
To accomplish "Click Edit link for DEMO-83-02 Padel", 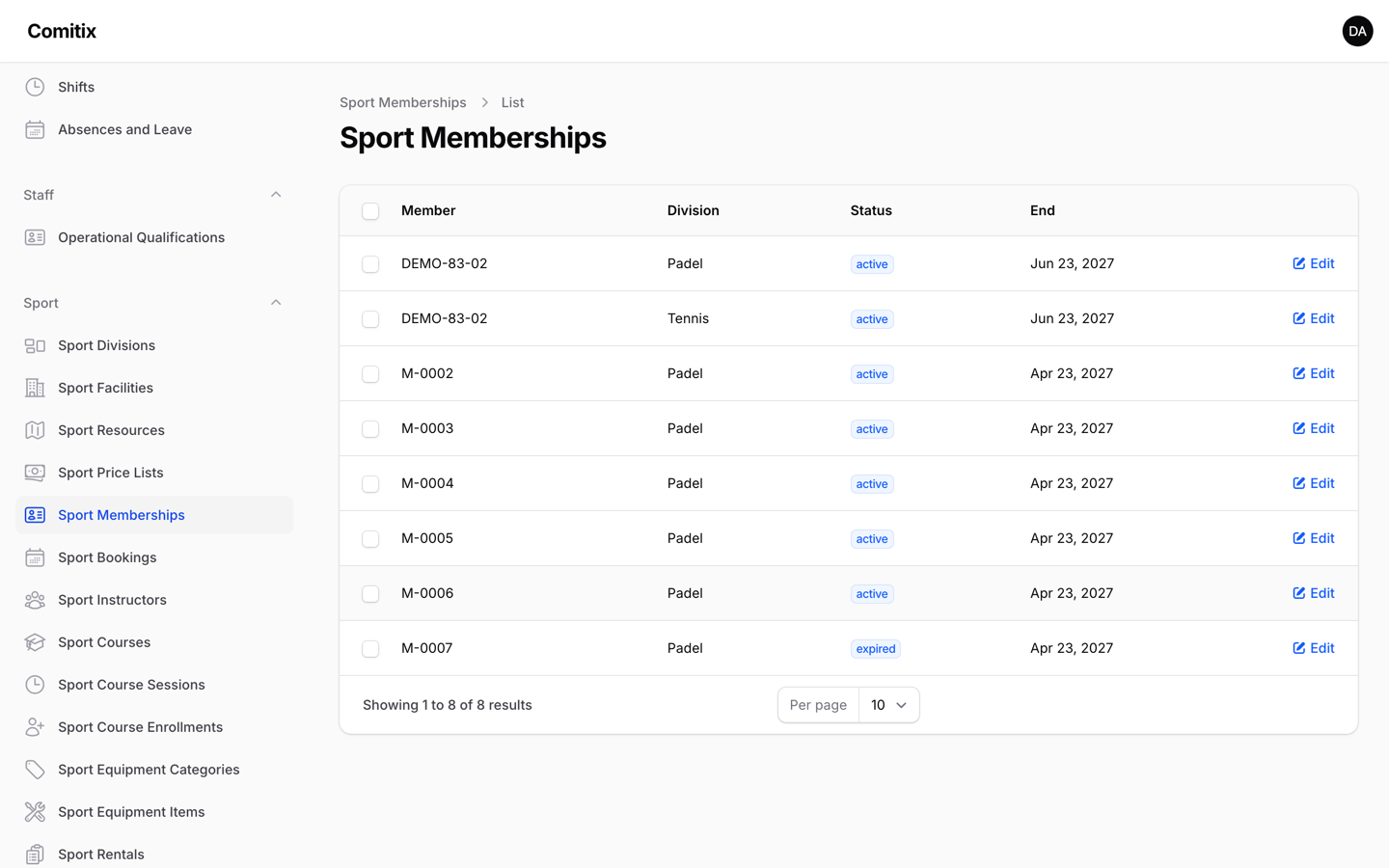I will click(1314, 263).
